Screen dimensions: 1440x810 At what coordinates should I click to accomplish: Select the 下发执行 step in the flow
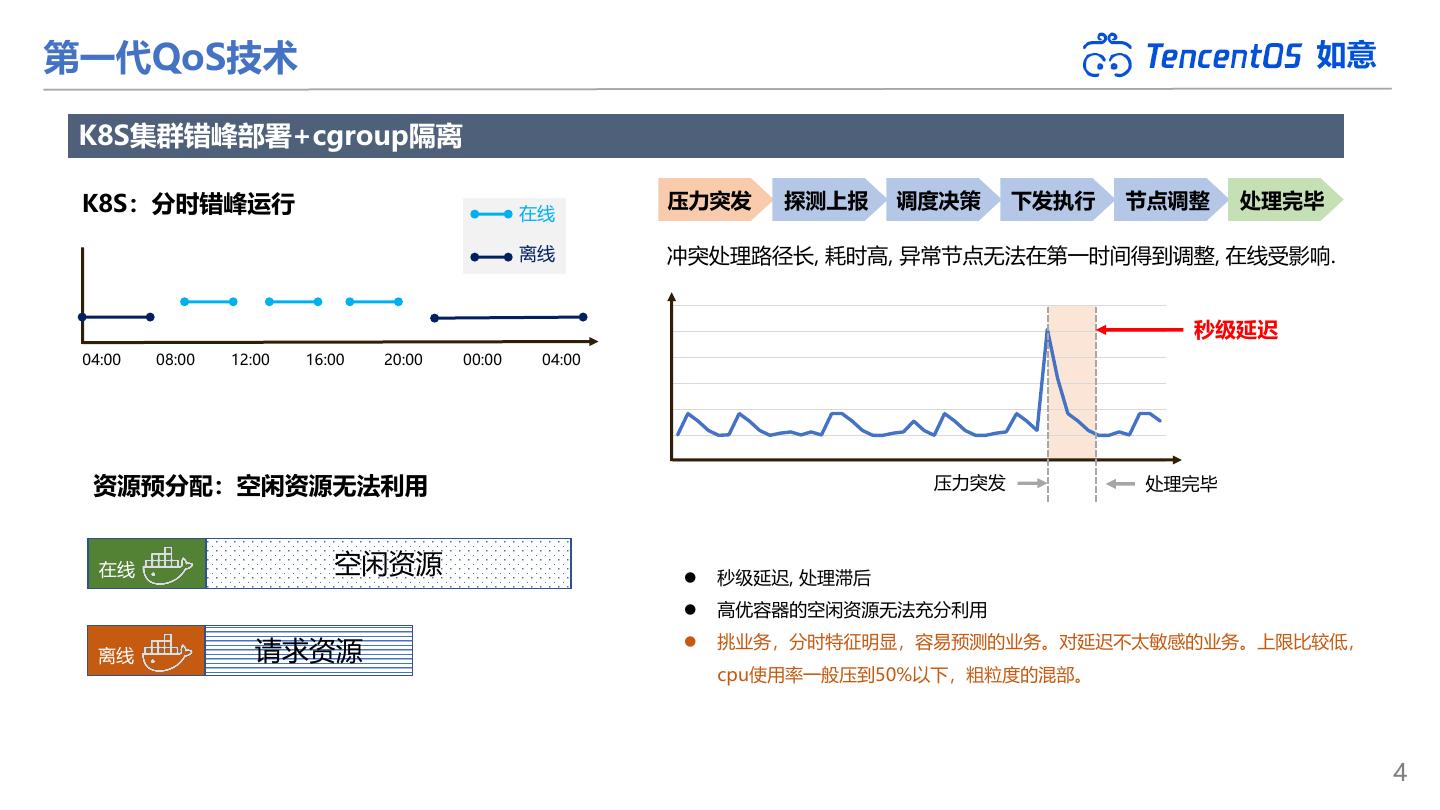(1053, 199)
